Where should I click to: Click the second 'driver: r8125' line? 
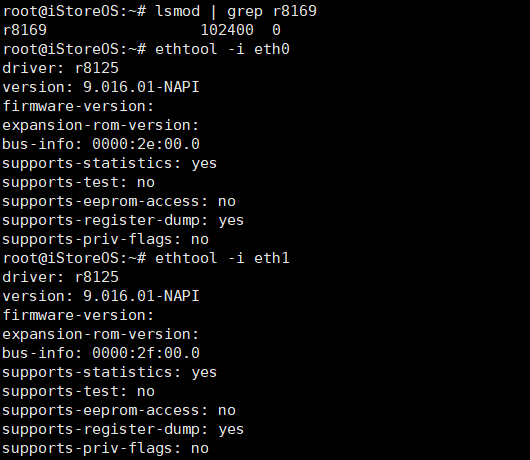(x=61, y=277)
